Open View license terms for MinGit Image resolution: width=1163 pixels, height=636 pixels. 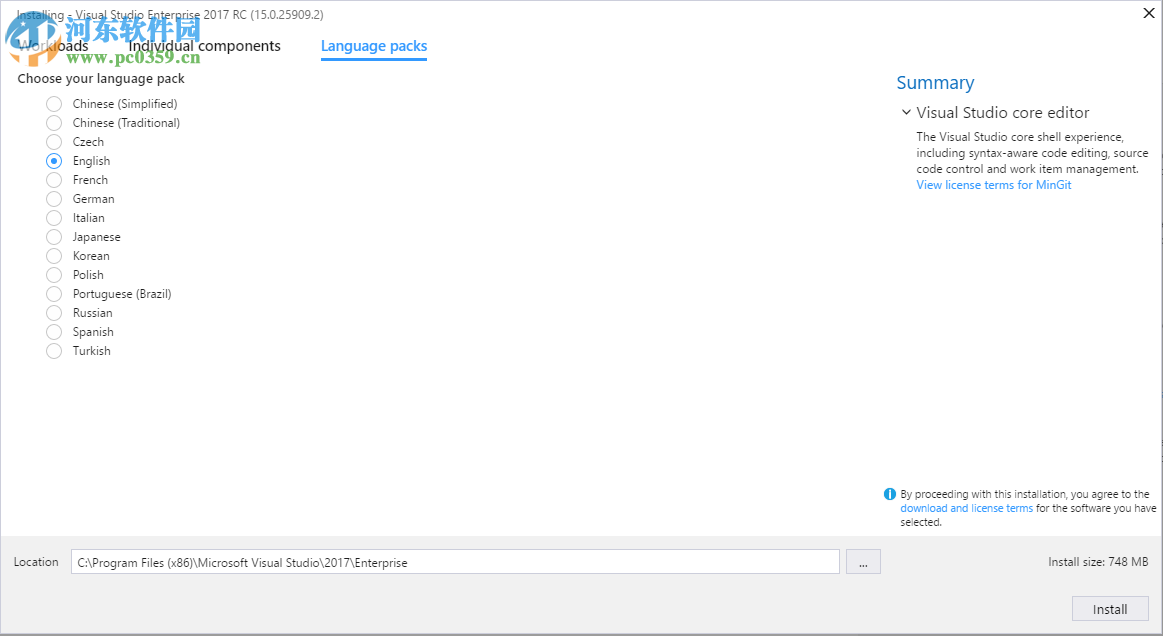[x=993, y=185]
